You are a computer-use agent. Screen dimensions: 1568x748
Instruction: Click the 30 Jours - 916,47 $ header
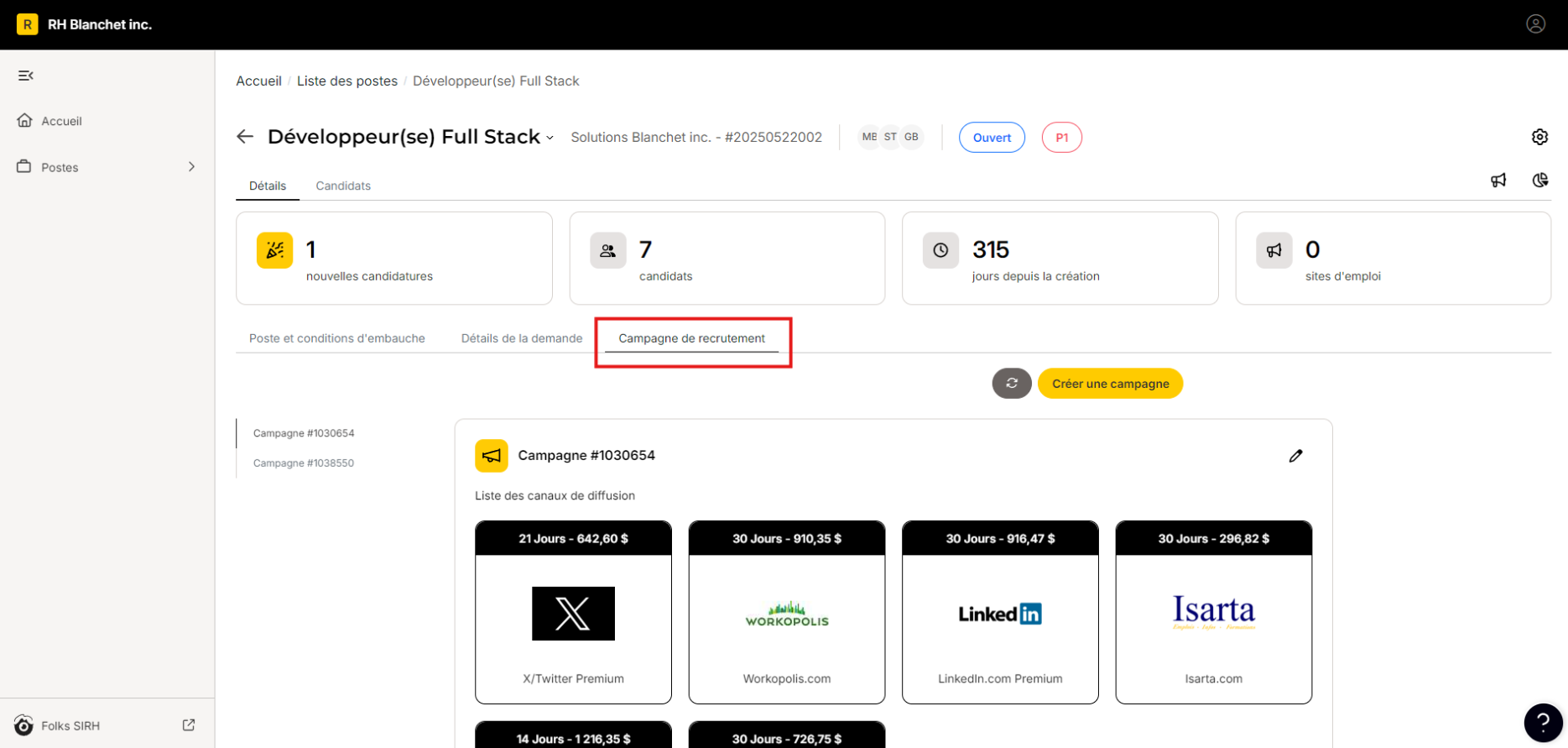(1000, 538)
